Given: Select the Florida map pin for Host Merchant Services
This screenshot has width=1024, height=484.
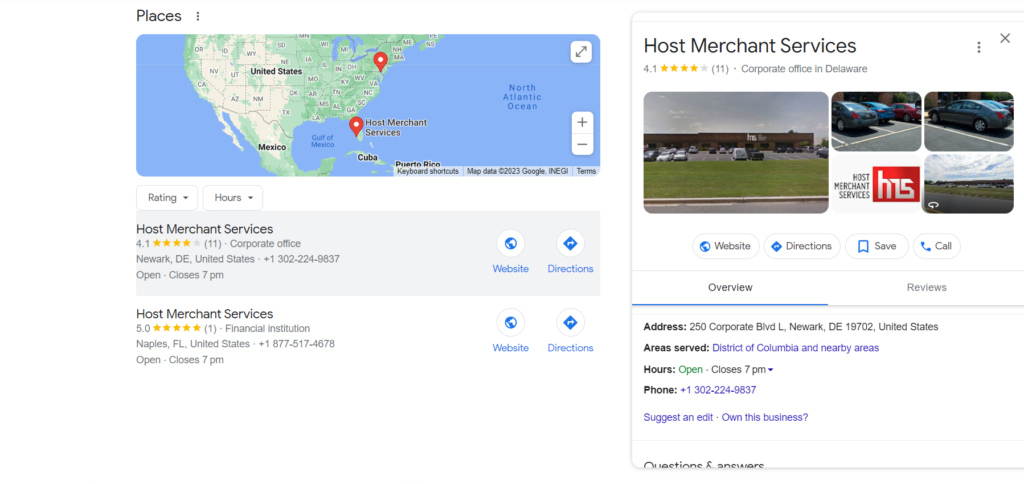Looking at the screenshot, I should [356, 126].
